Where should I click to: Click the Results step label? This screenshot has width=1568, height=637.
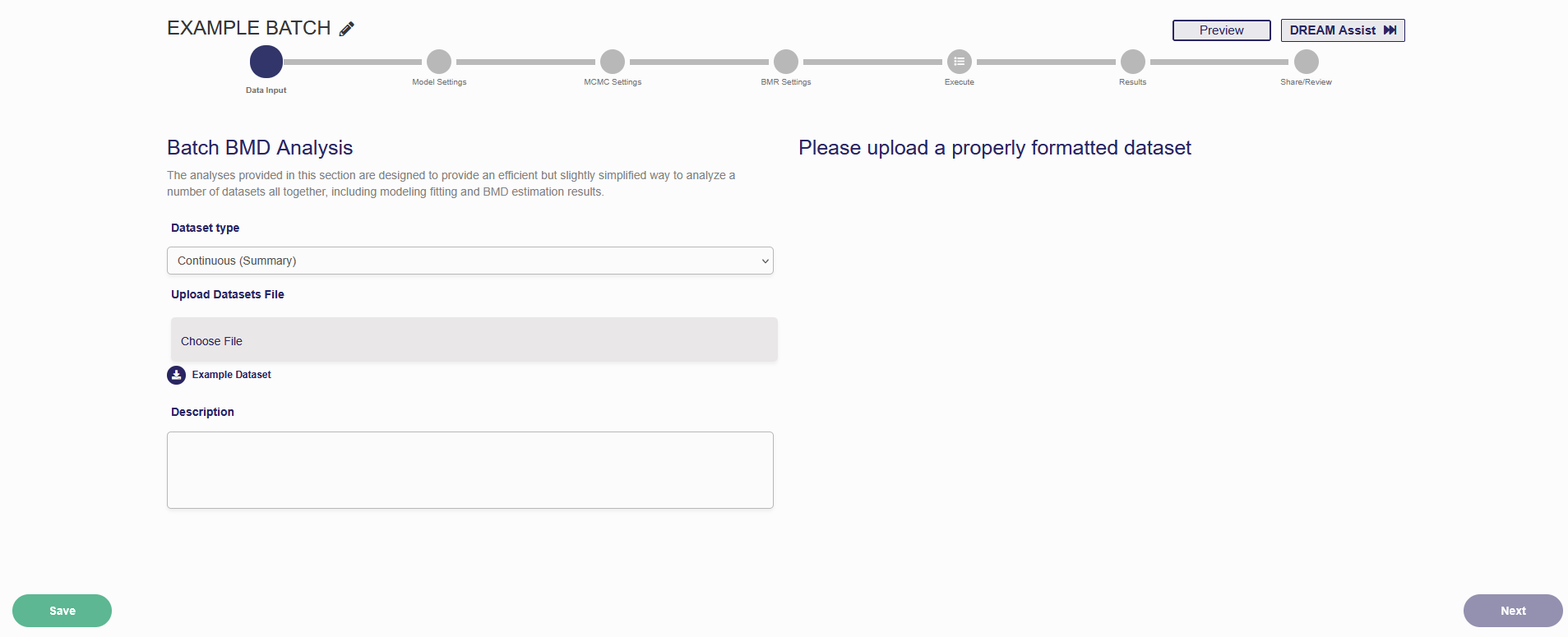point(1132,82)
